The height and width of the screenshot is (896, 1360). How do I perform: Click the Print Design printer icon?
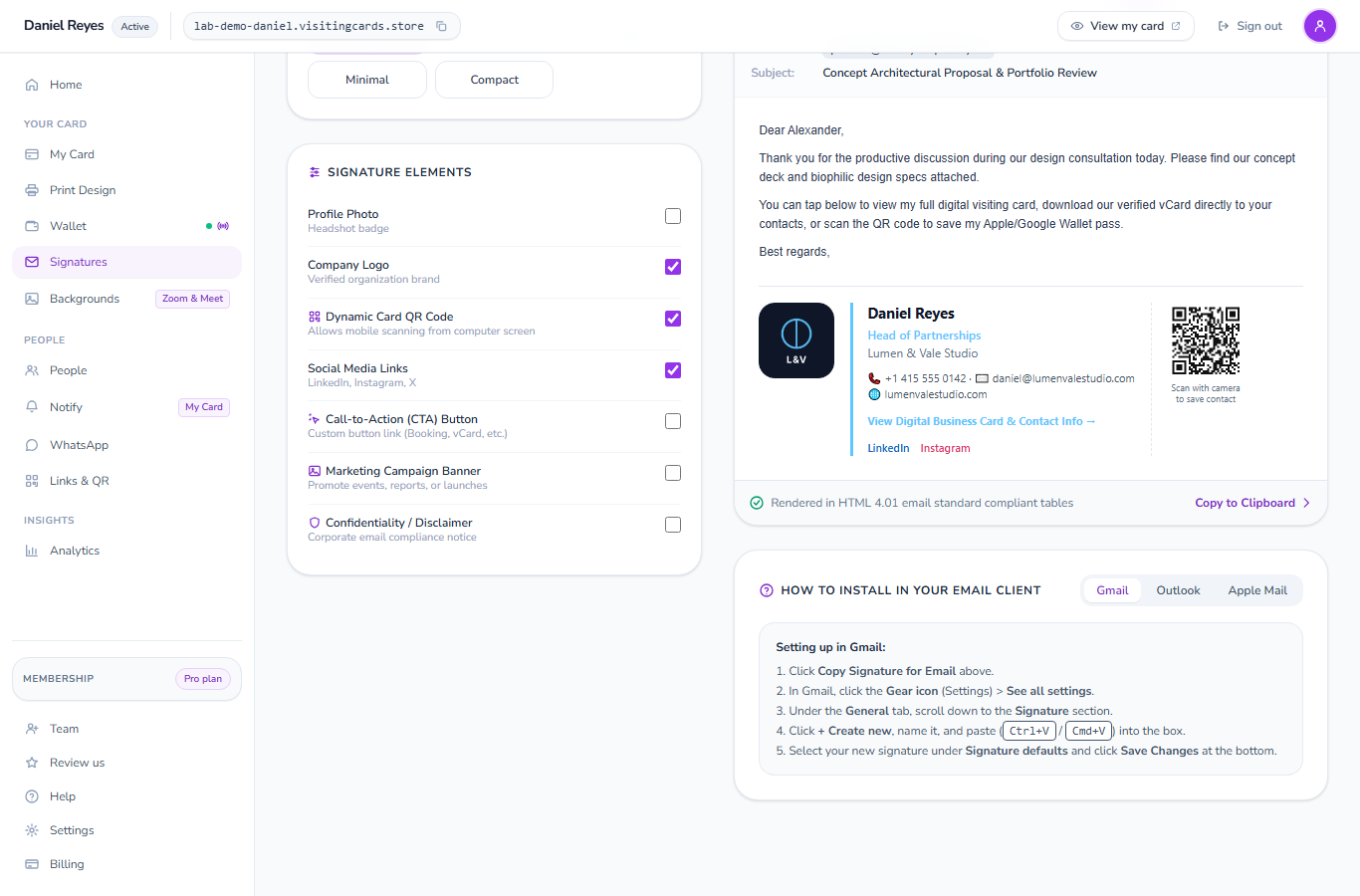32,190
